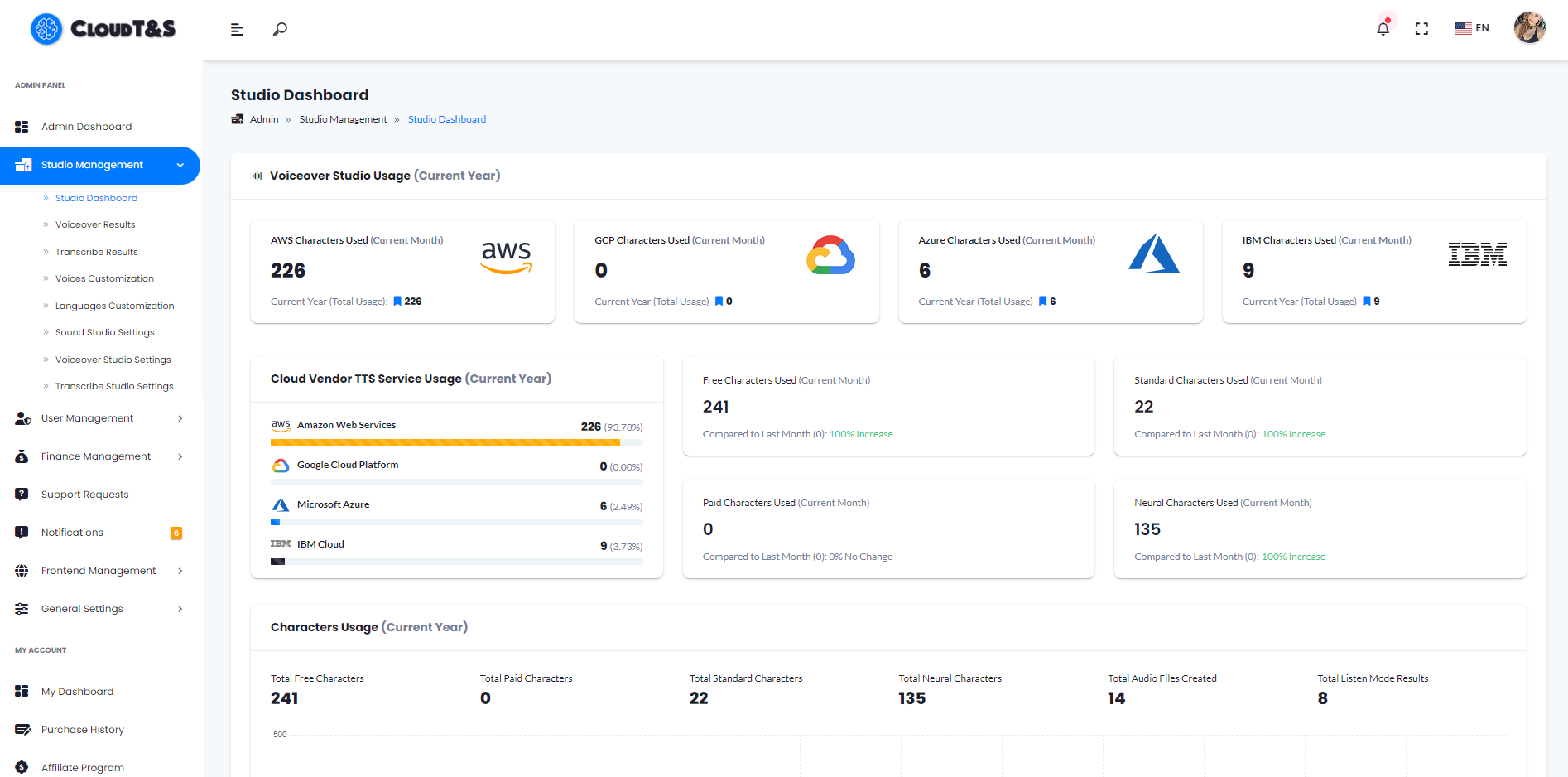Expand the User Management section
The width and height of the screenshot is (1568, 777).
[180, 418]
